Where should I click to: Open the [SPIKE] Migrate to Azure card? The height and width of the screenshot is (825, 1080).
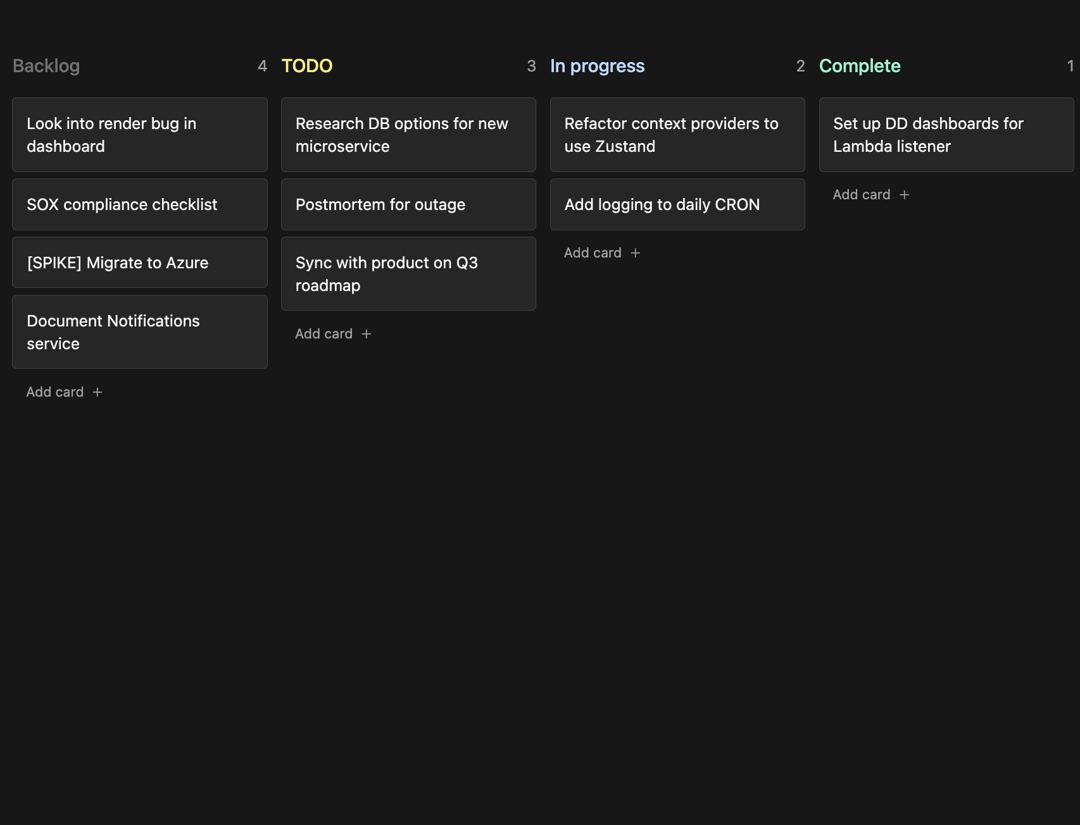140,262
